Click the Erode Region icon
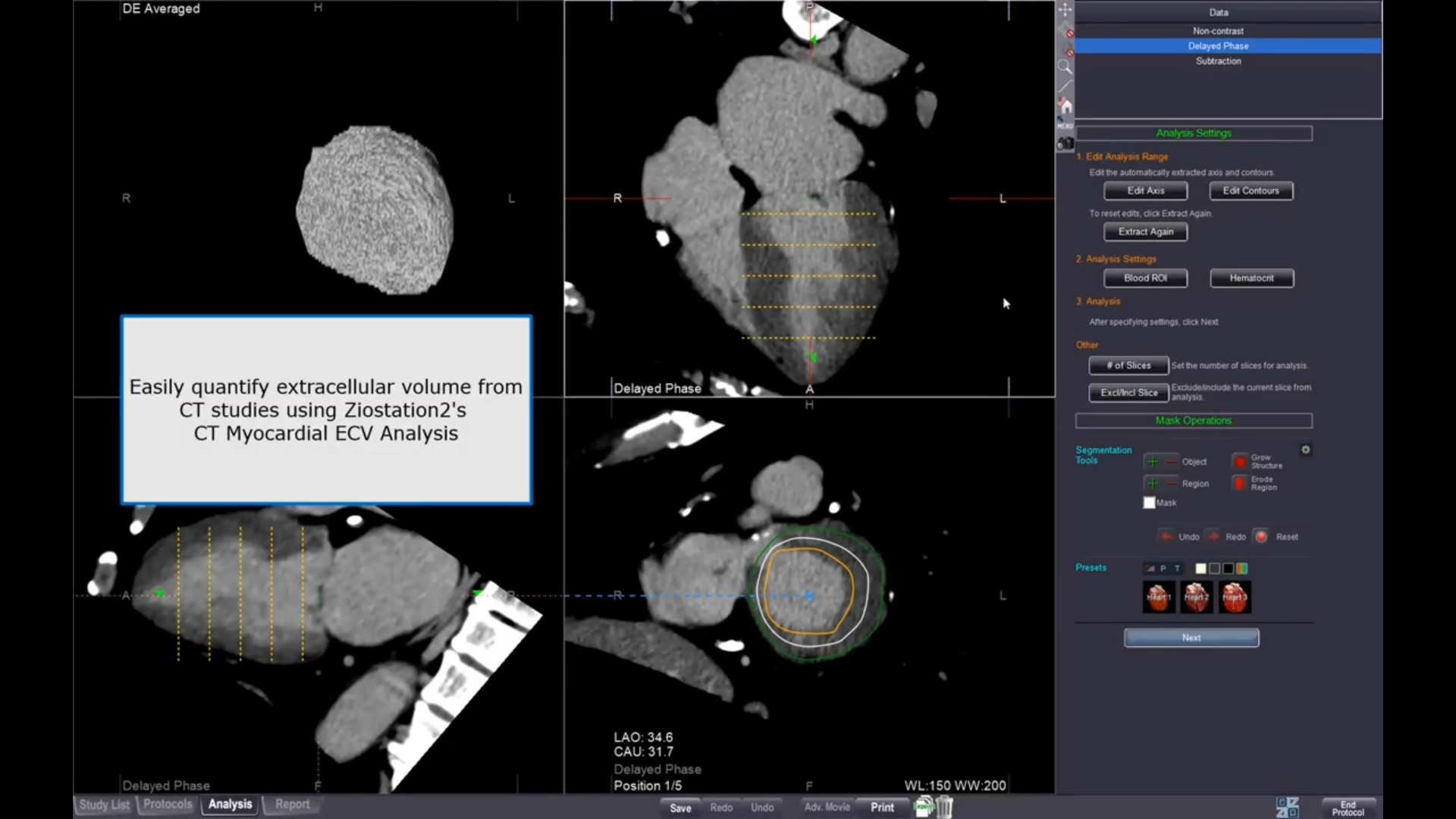1456x819 pixels. click(1240, 483)
